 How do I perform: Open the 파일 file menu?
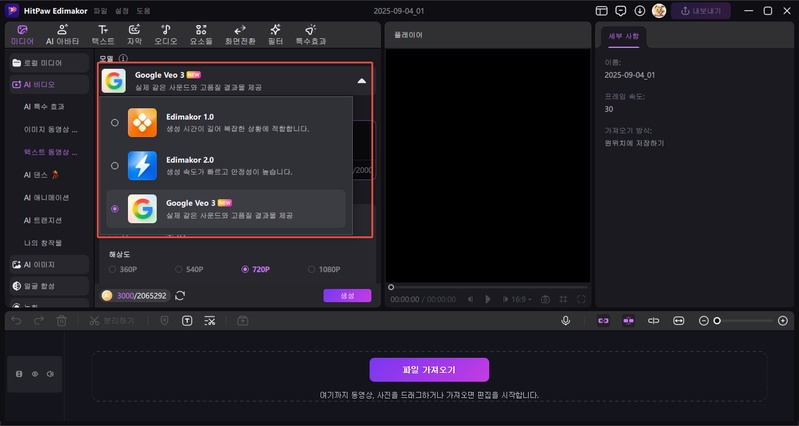pos(100,11)
